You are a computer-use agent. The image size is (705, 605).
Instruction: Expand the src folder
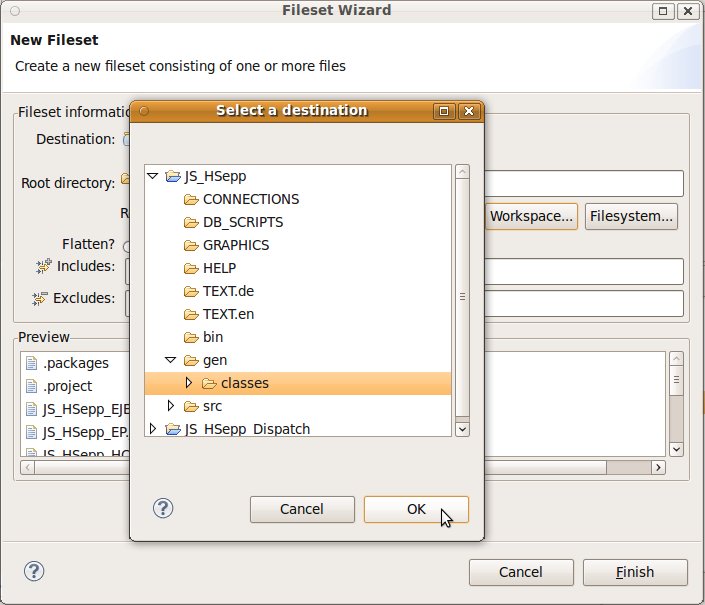[x=171, y=406]
